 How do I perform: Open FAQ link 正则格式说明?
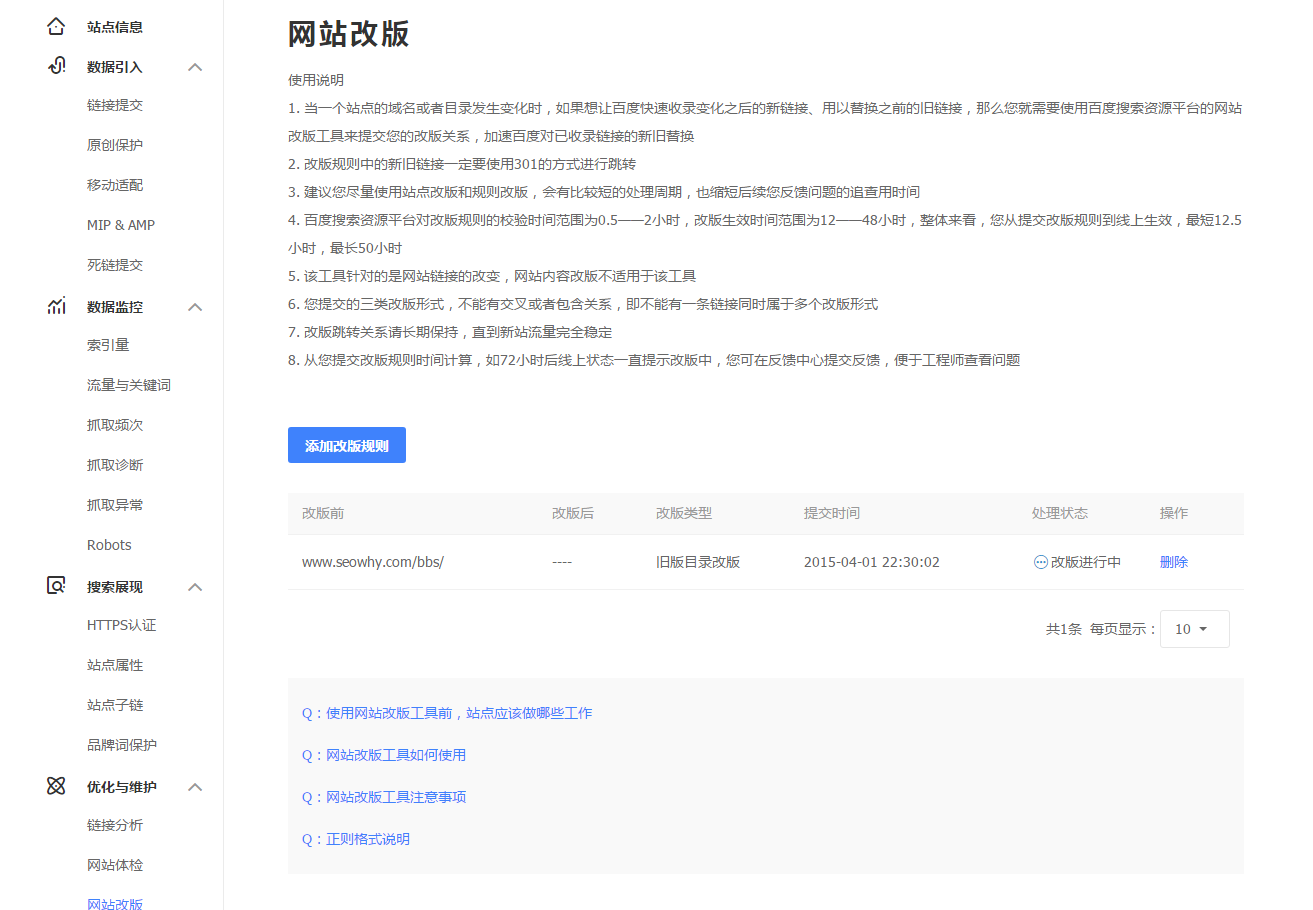[357, 839]
